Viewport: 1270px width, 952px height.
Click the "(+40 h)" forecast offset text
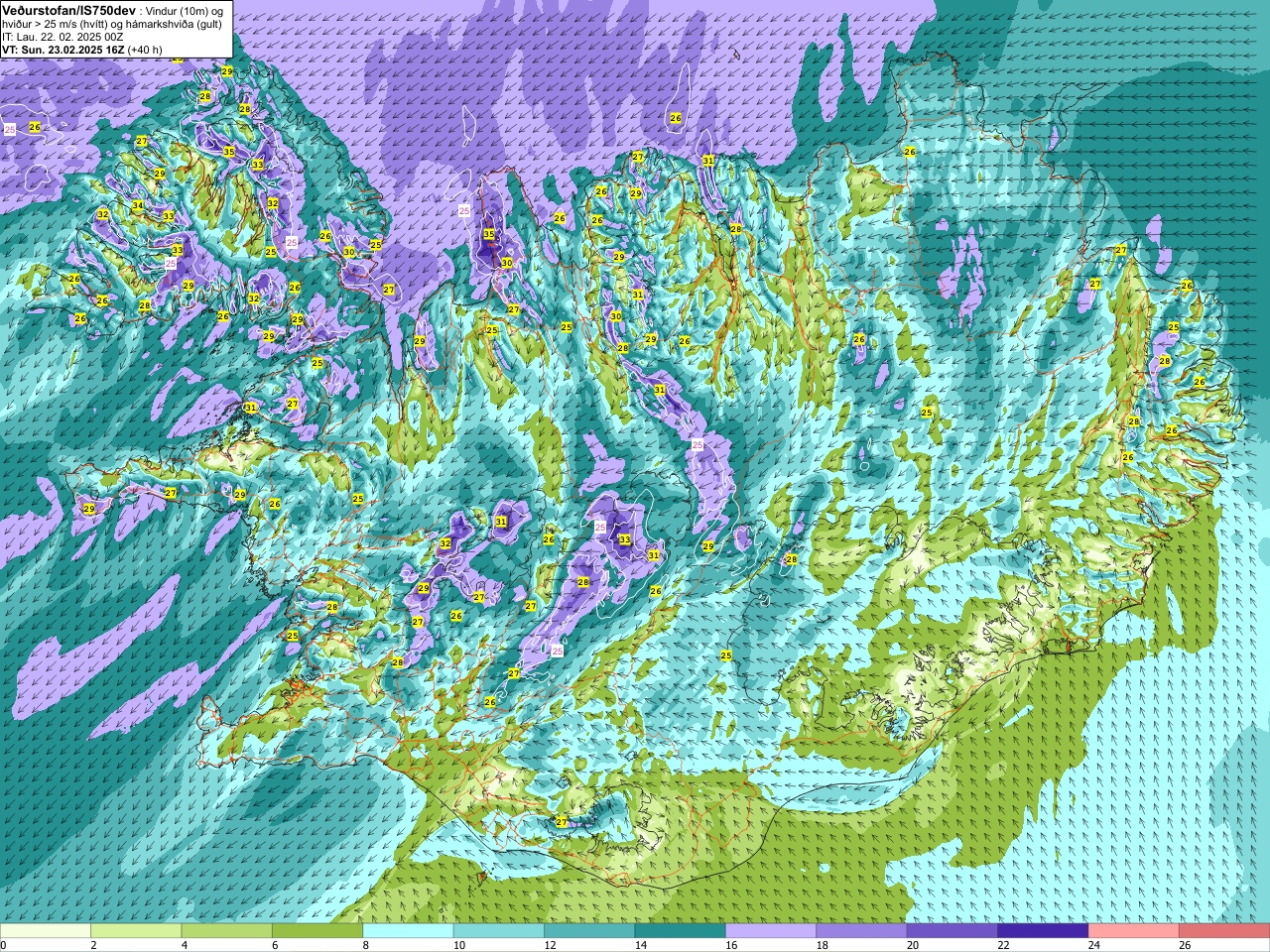pyautogui.click(x=145, y=50)
